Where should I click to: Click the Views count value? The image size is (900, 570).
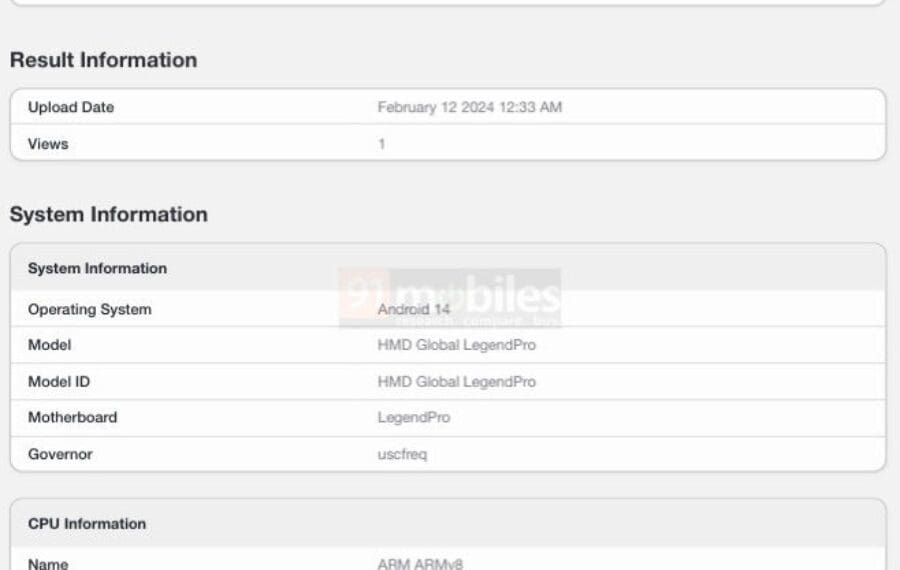[x=381, y=144]
